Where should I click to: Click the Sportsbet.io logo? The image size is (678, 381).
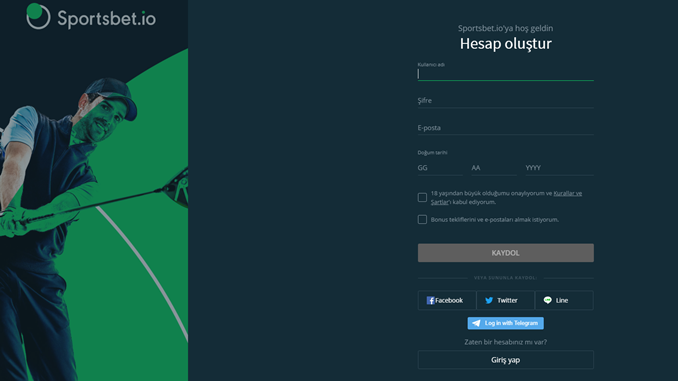(91, 17)
